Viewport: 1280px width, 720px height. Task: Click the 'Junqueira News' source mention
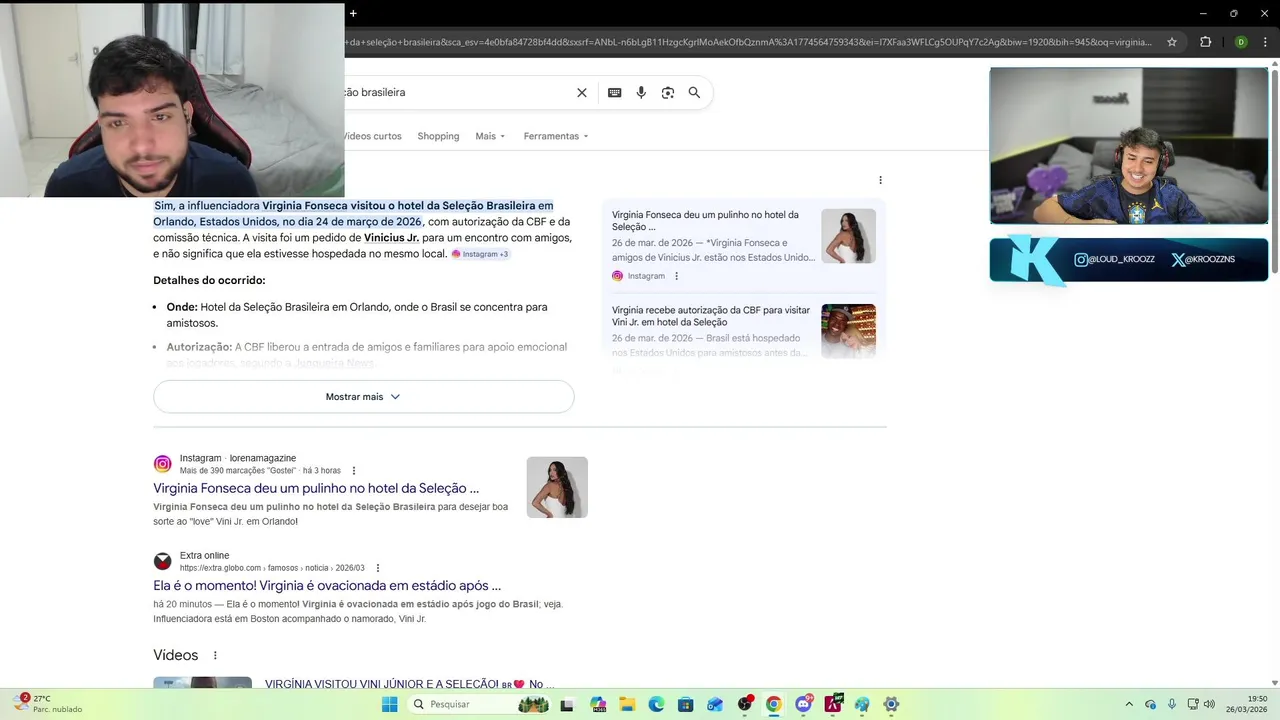click(335, 363)
